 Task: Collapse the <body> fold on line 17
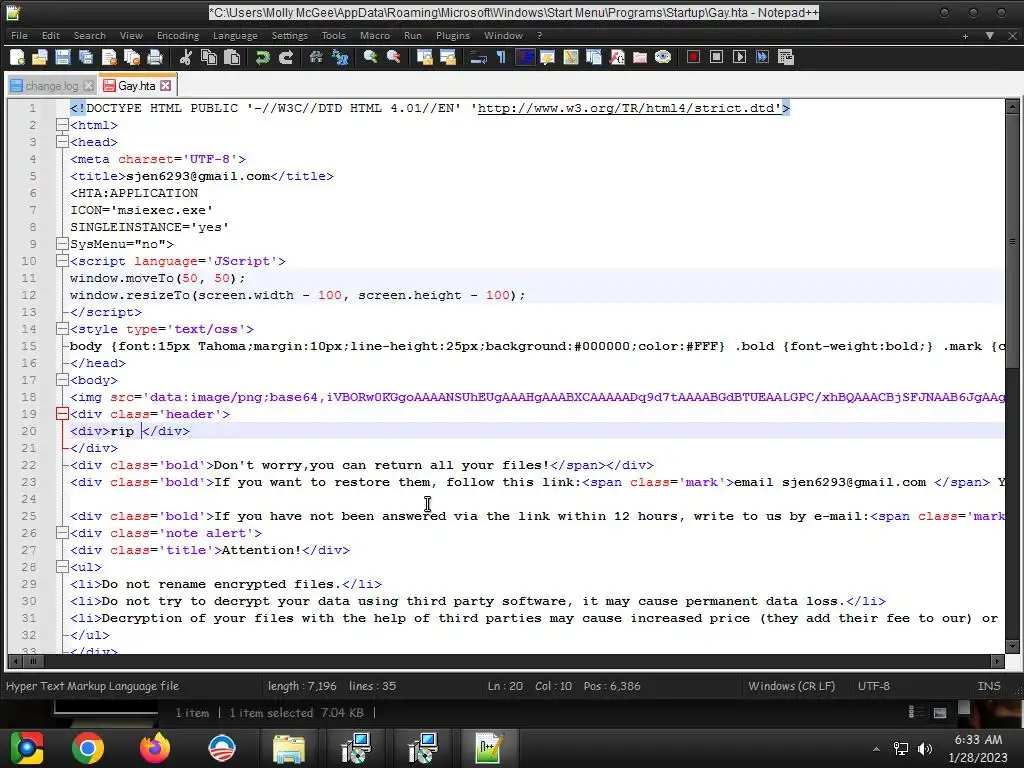pos(62,379)
